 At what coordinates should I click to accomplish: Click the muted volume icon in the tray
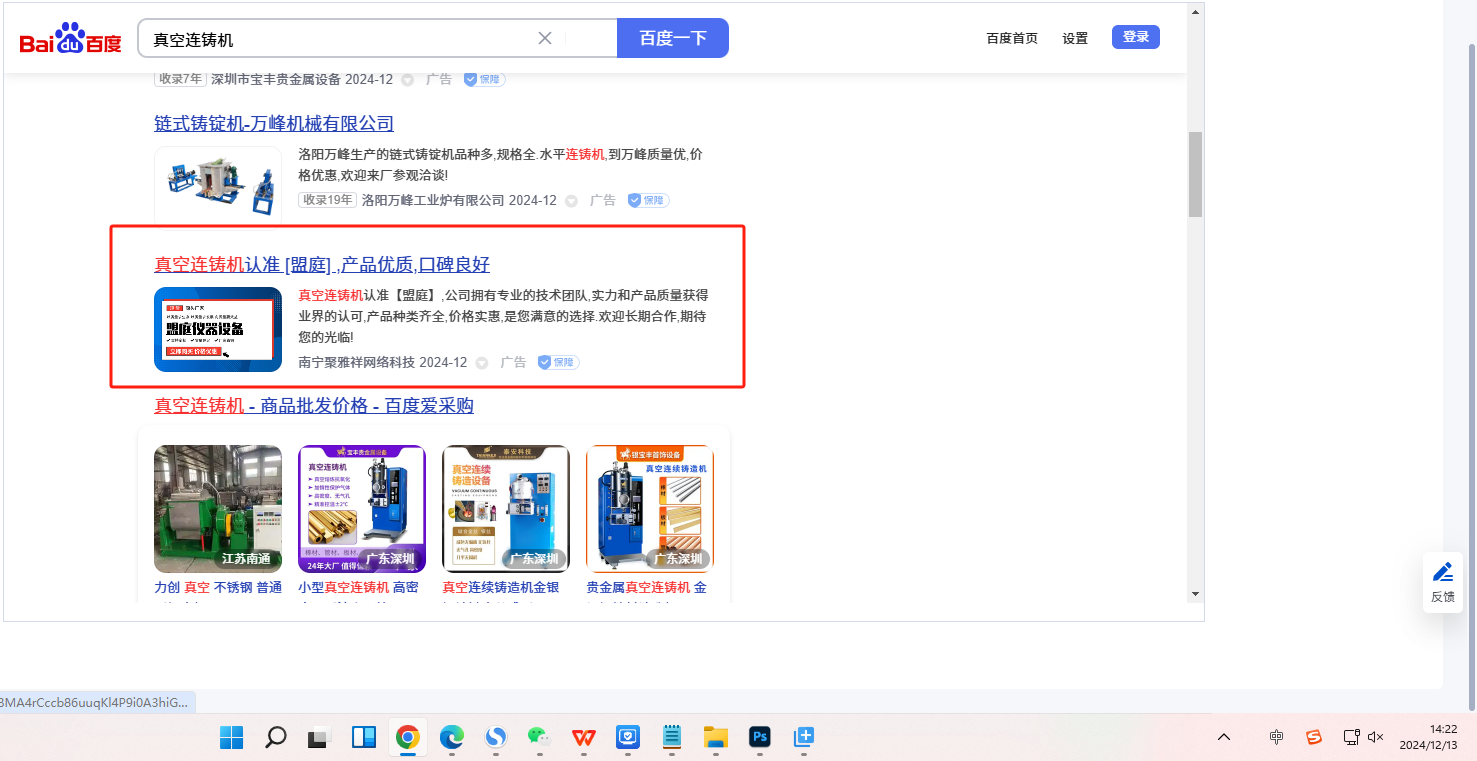click(1376, 737)
